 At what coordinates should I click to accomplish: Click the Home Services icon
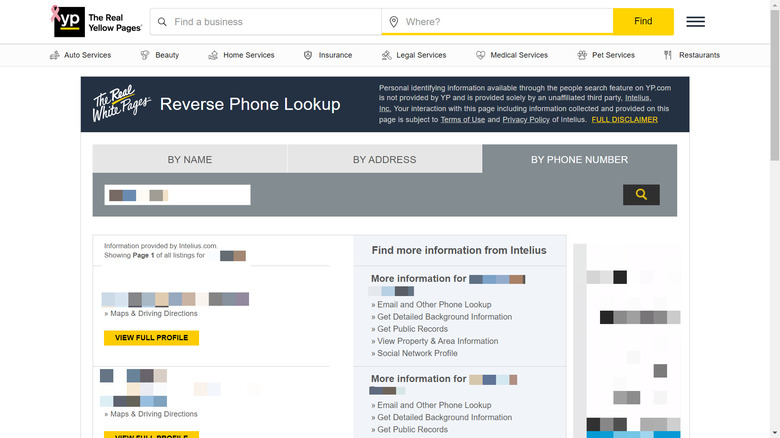click(x=213, y=55)
